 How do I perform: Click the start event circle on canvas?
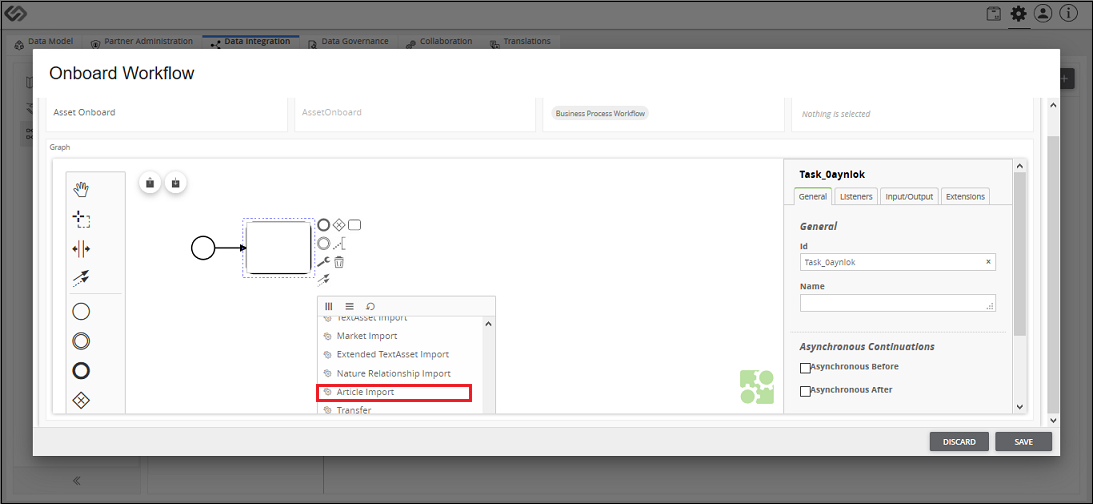pos(203,248)
